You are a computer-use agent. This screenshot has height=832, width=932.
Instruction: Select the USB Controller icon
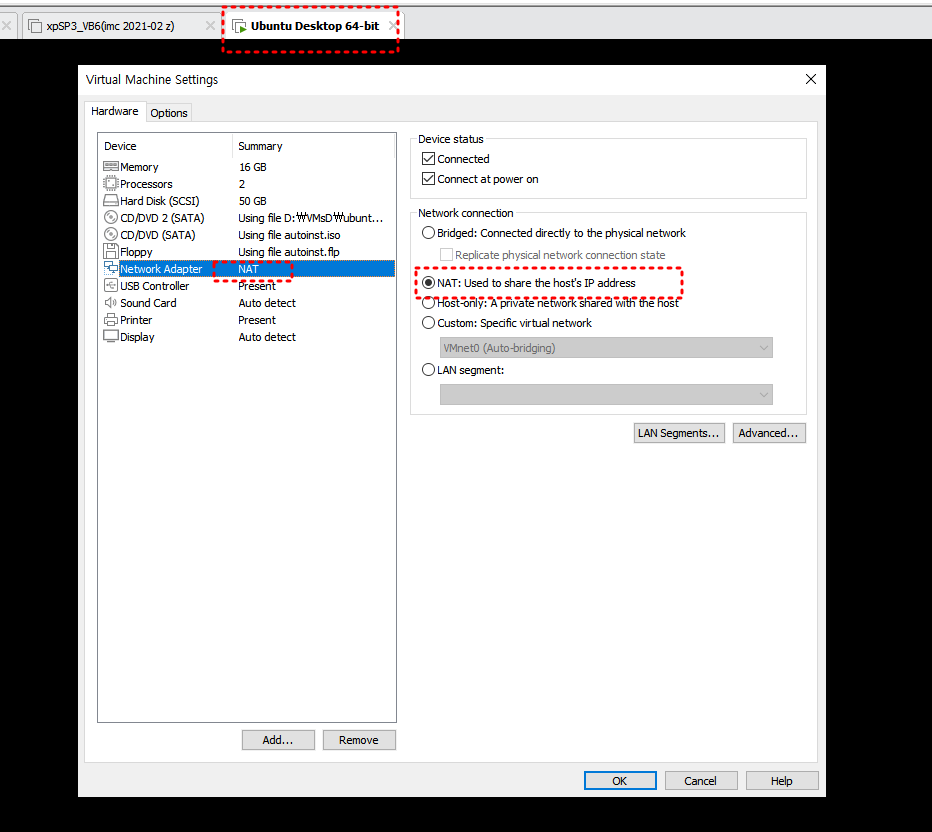tap(111, 286)
